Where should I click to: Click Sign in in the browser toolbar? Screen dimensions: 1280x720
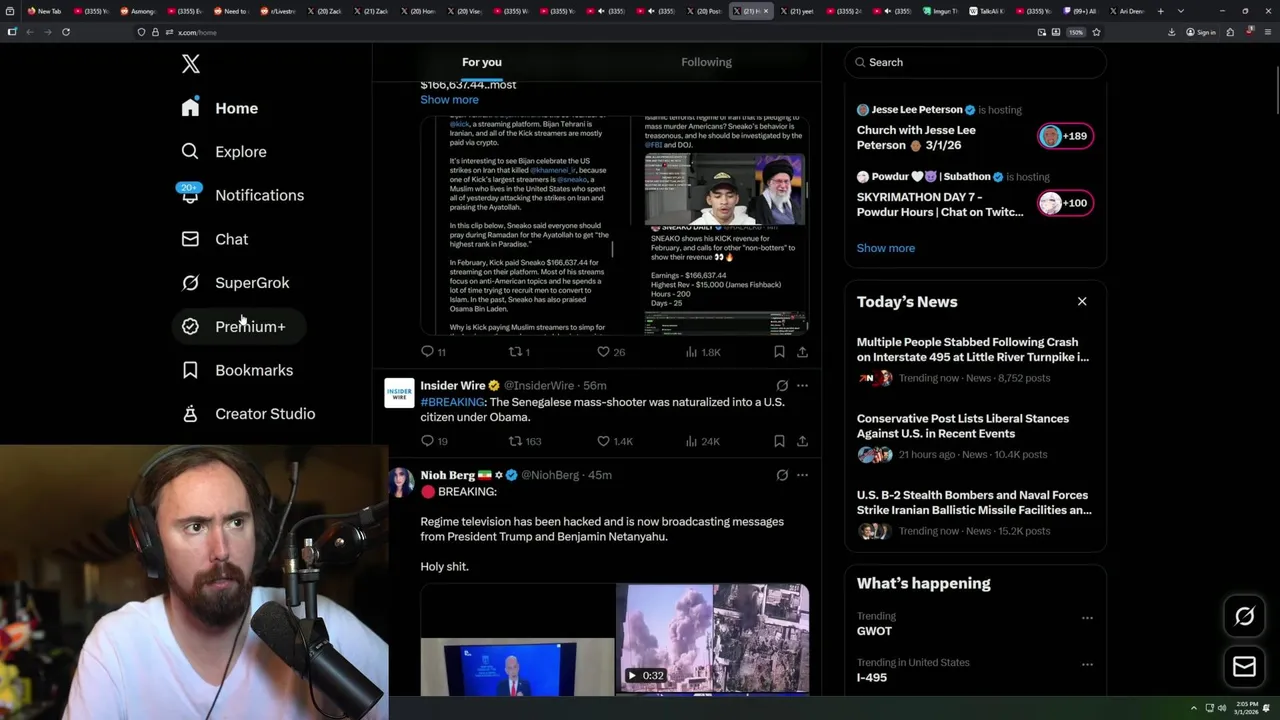1201,32
